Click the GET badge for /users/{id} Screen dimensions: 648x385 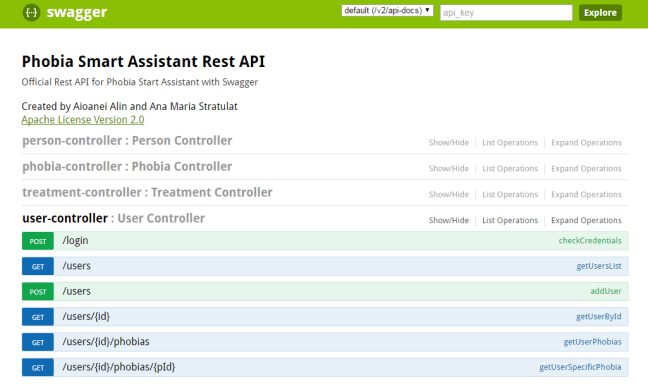click(x=38, y=317)
